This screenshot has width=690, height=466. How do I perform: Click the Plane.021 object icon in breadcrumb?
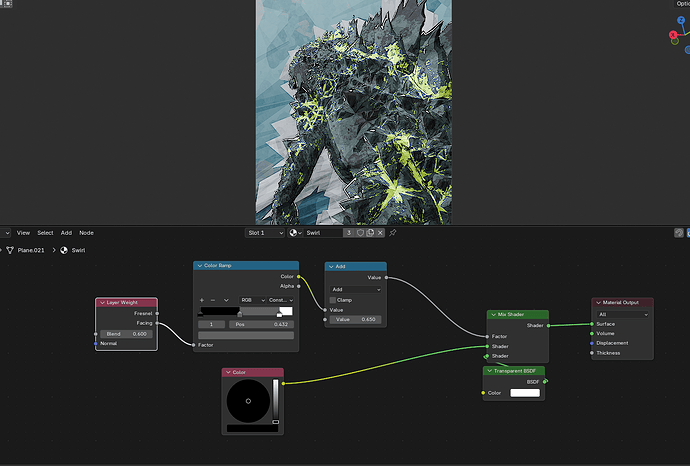click(x=10, y=250)
